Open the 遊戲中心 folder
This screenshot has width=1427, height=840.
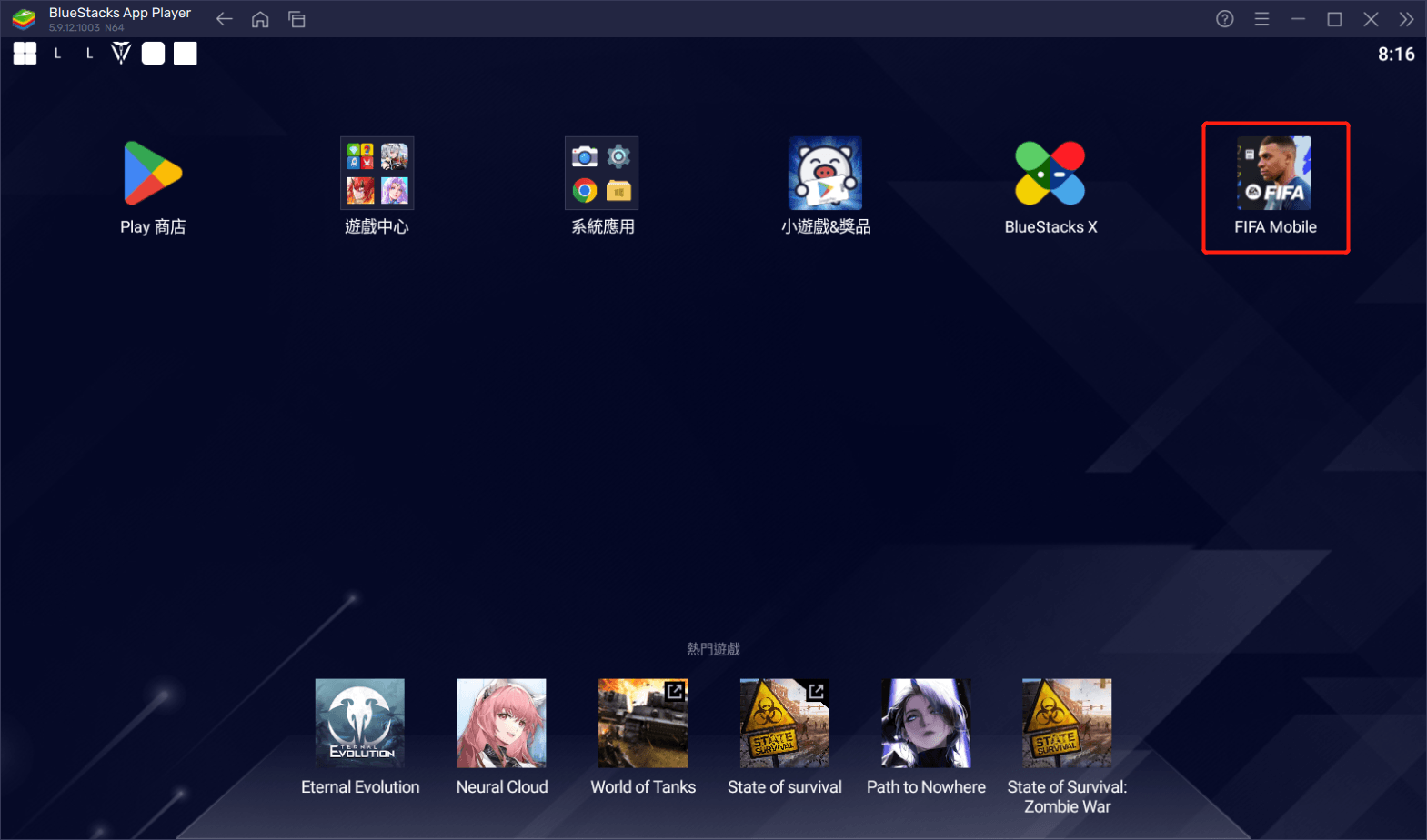[377, 174]
